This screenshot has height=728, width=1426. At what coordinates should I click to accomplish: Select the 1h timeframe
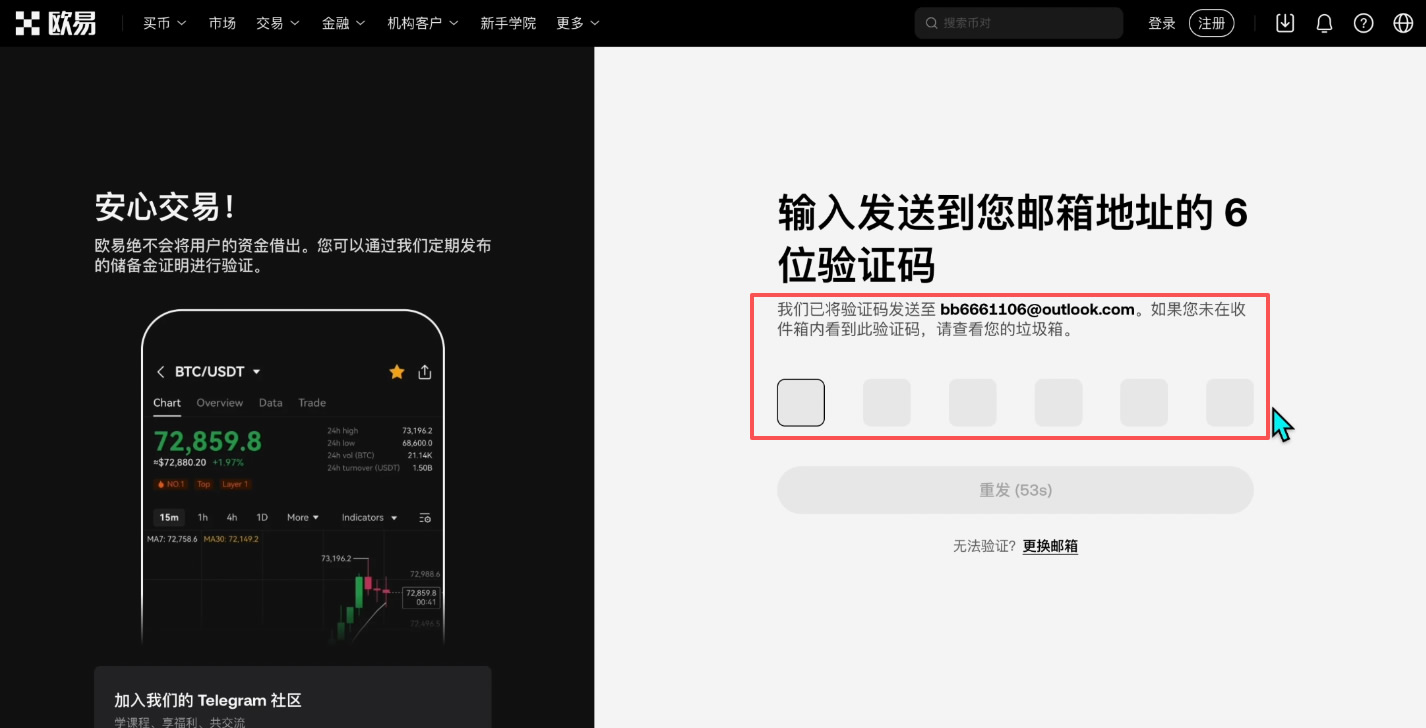(202, 517)
